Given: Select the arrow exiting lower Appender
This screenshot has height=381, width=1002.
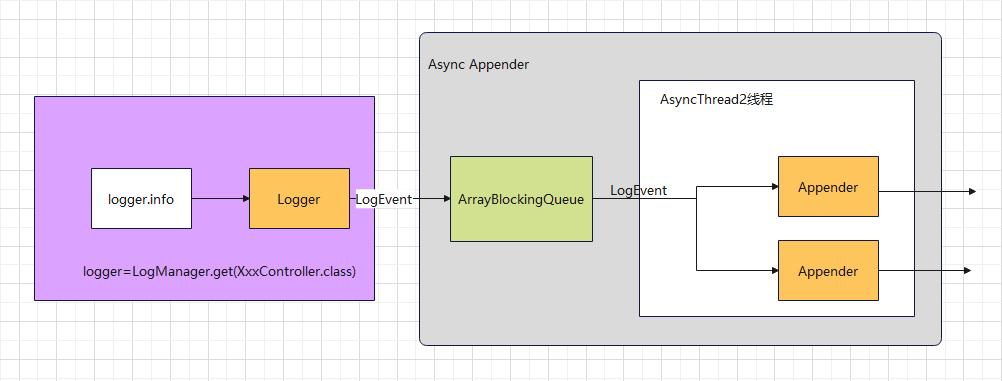Looking at the screenshot, I should pyautogui.click(x=925, y=270).
